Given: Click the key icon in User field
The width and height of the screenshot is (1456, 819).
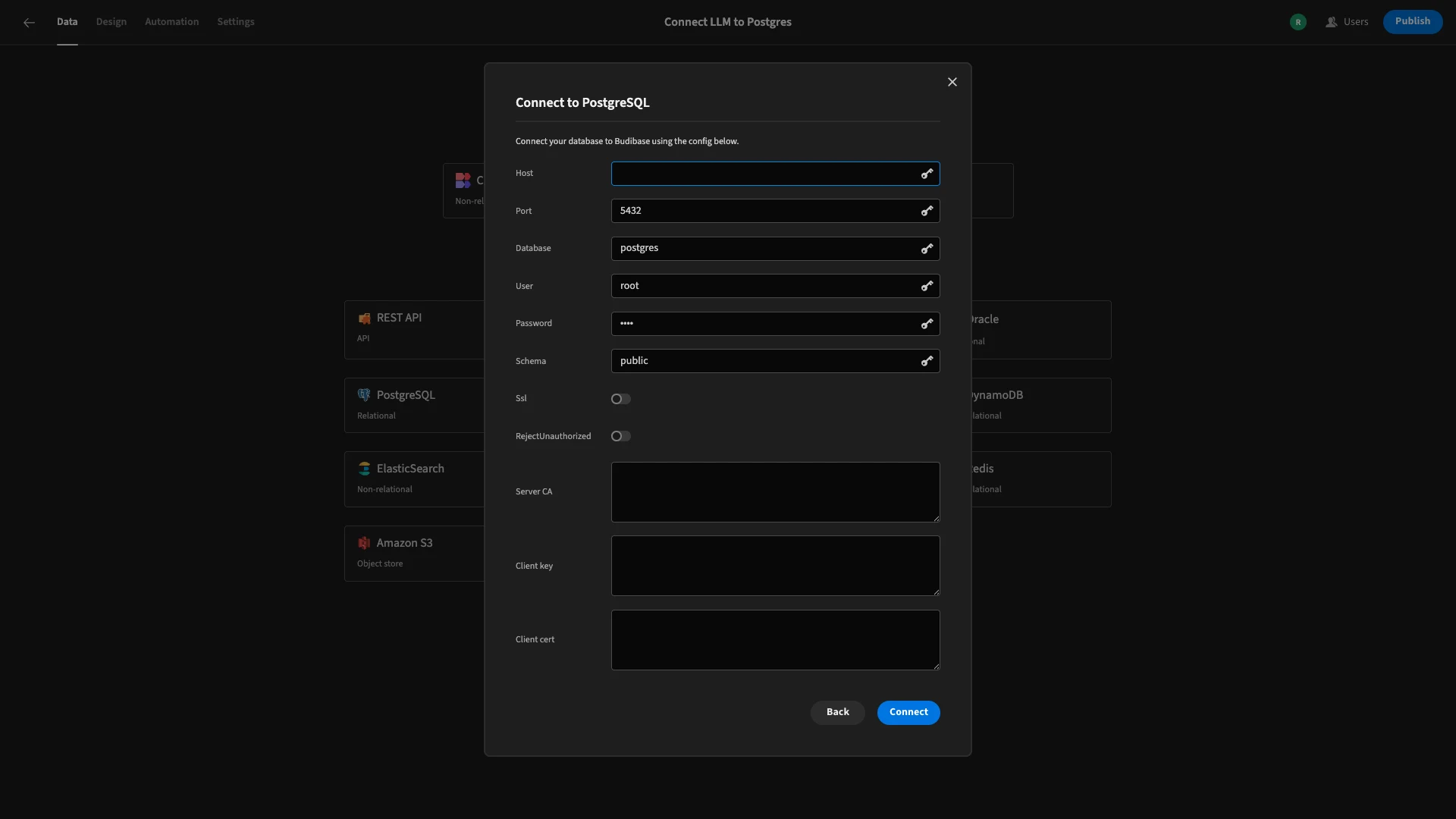Looking at the screenshot, I should click(927, 286).
